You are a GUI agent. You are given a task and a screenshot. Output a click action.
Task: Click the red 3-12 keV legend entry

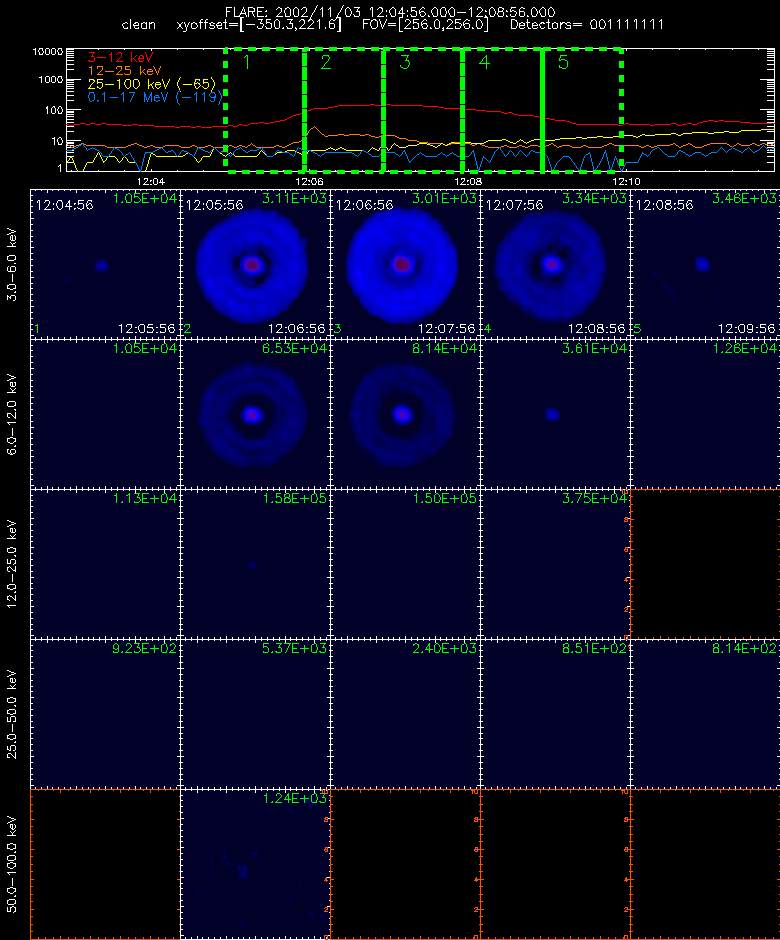tap(121, 58)
